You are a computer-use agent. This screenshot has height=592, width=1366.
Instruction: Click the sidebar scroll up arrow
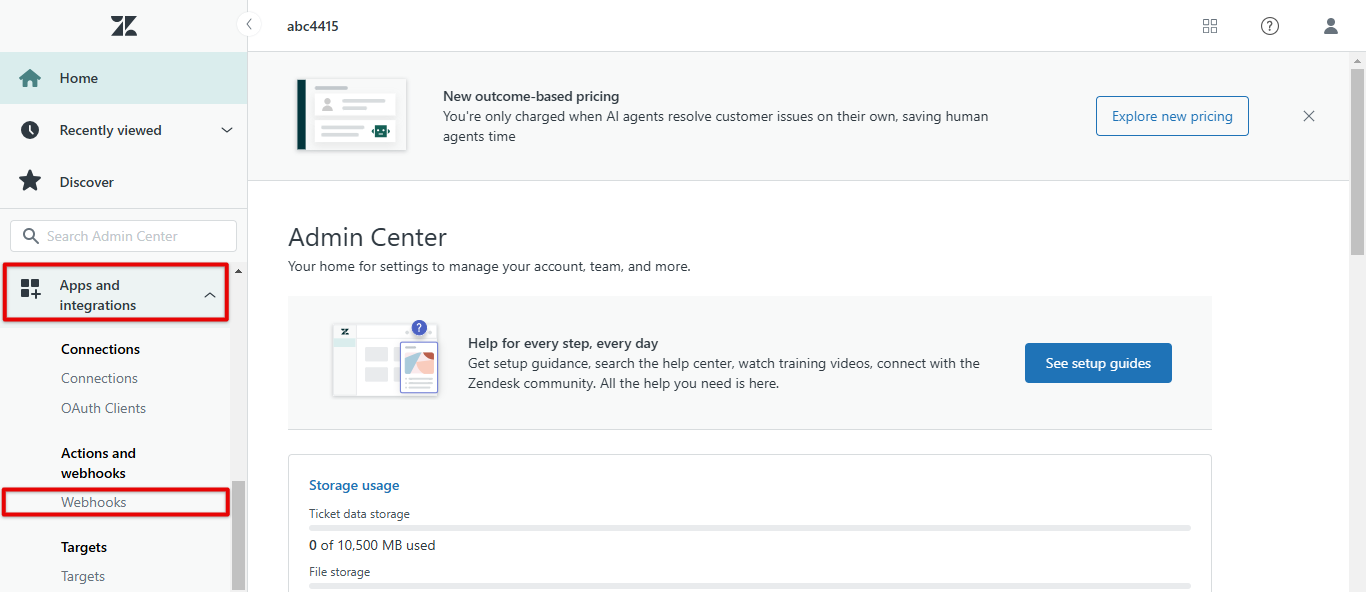[238, 271]
